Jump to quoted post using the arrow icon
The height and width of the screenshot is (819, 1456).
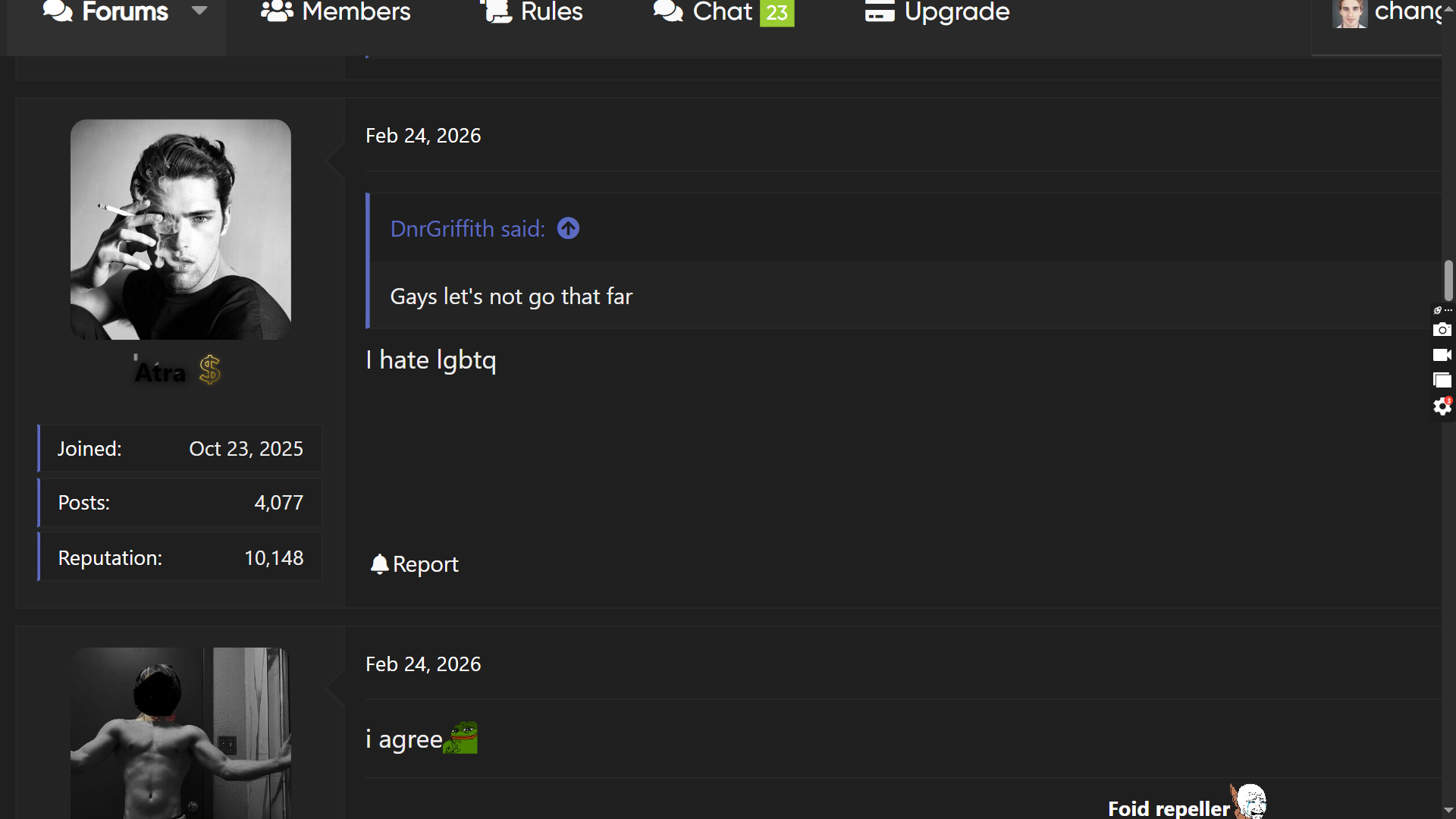click(x=568, y=228)
